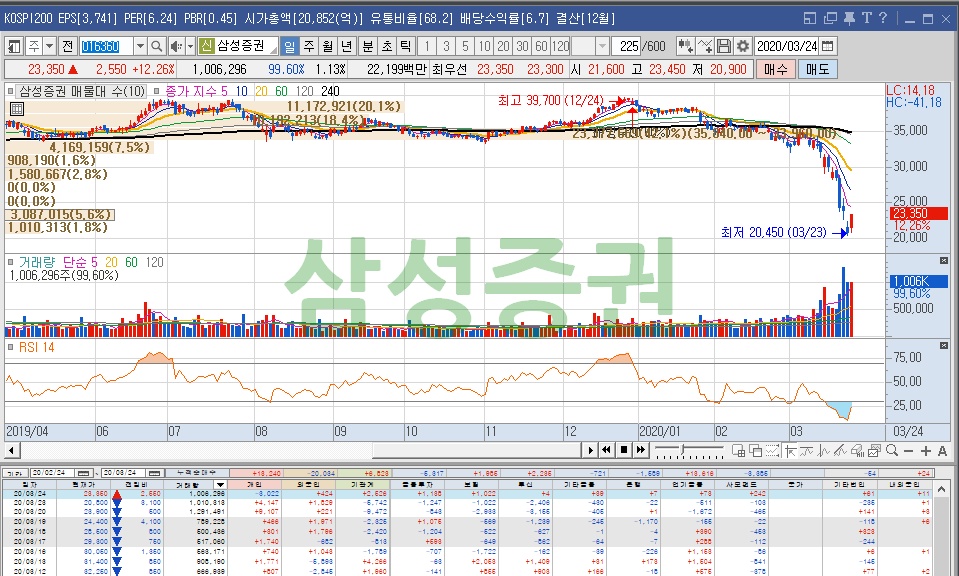This screenshot has width=959, height=576.
Task: Click the leftmost layout panel icon in toolbar
Action: pos(15,46)
